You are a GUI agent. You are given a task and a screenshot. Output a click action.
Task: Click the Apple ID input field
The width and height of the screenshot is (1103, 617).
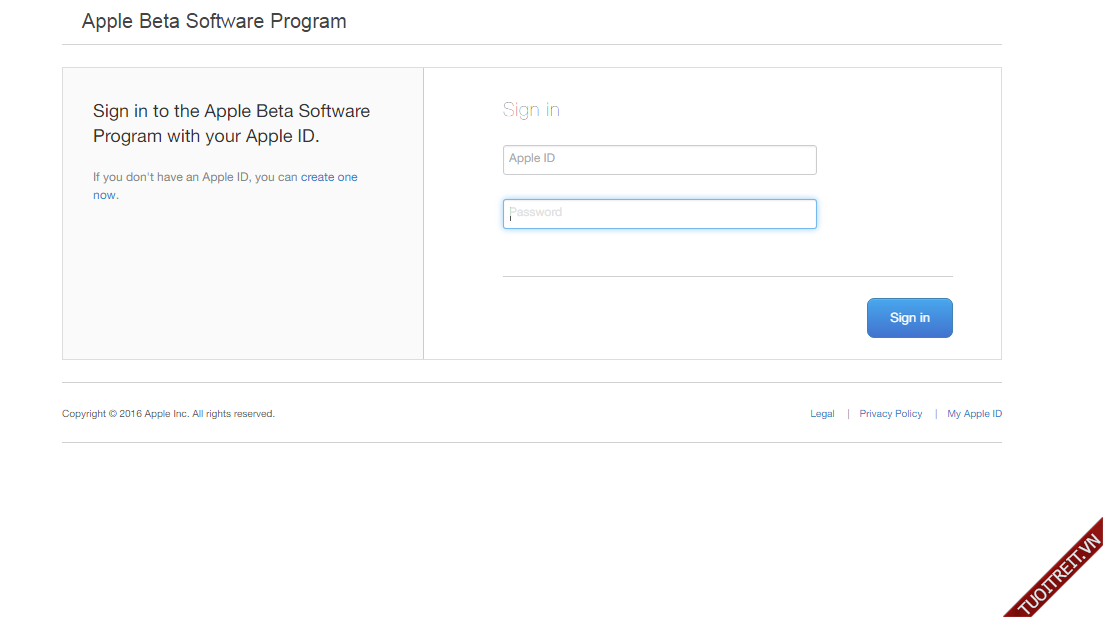[x=659, y=160]
